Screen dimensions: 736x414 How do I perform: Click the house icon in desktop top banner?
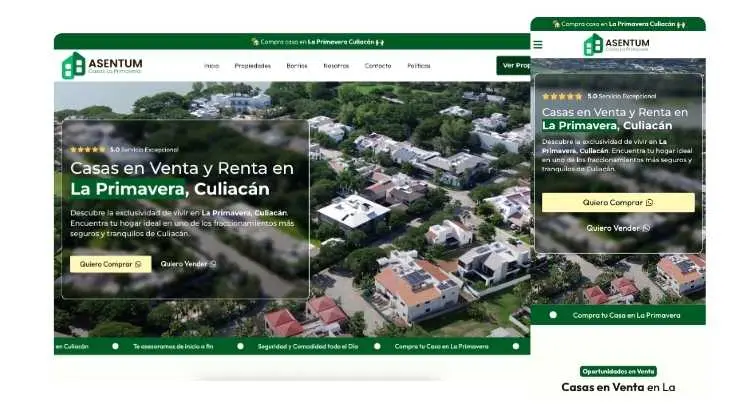254,42
